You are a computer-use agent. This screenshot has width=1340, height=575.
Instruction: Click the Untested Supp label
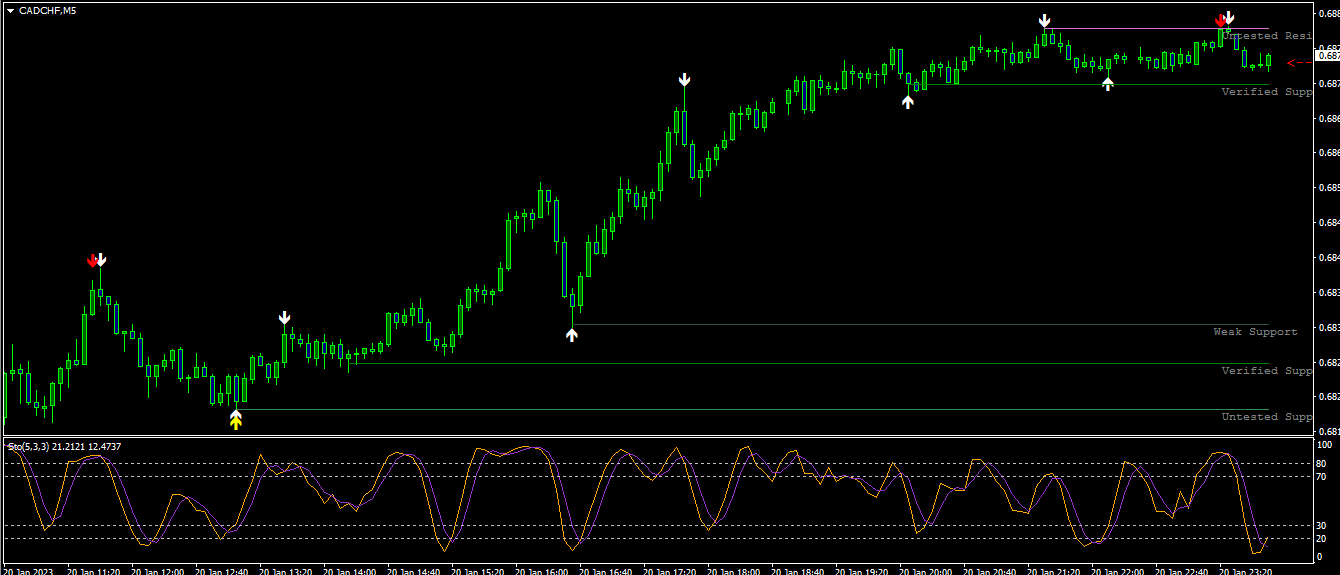click(x=1266, y=417)
